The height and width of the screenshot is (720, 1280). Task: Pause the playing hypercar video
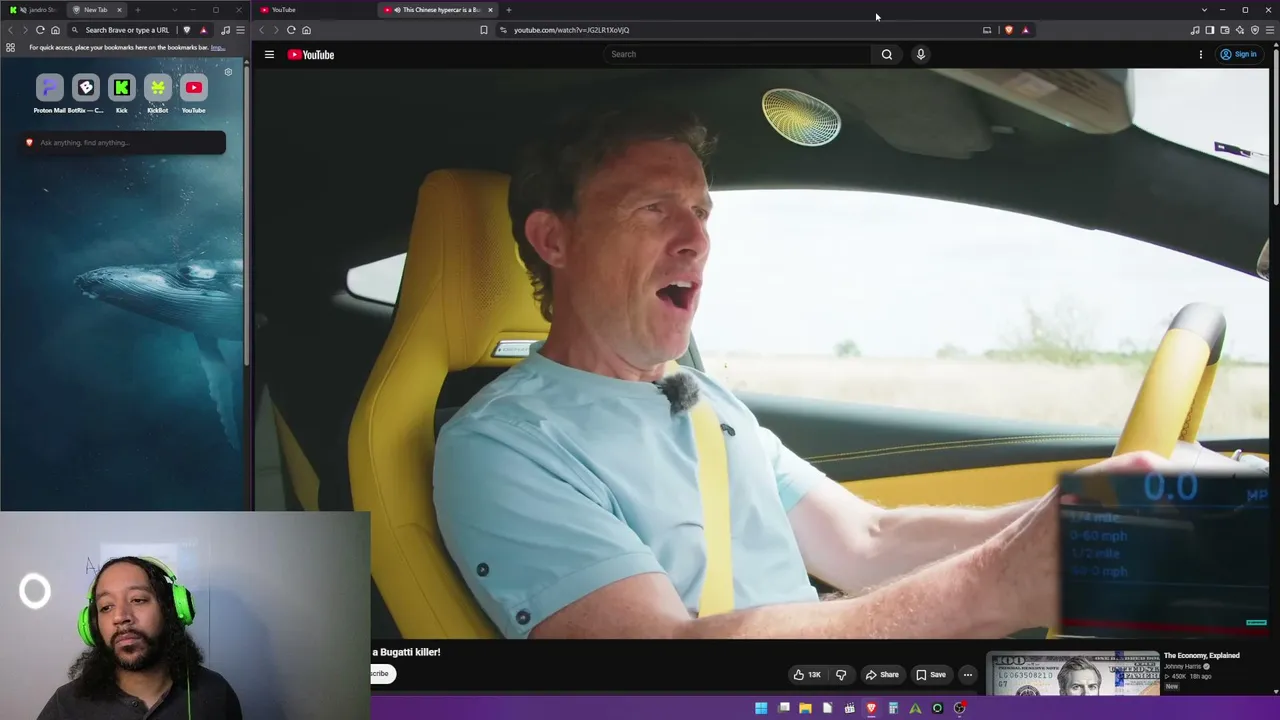(x=760, y=353)
